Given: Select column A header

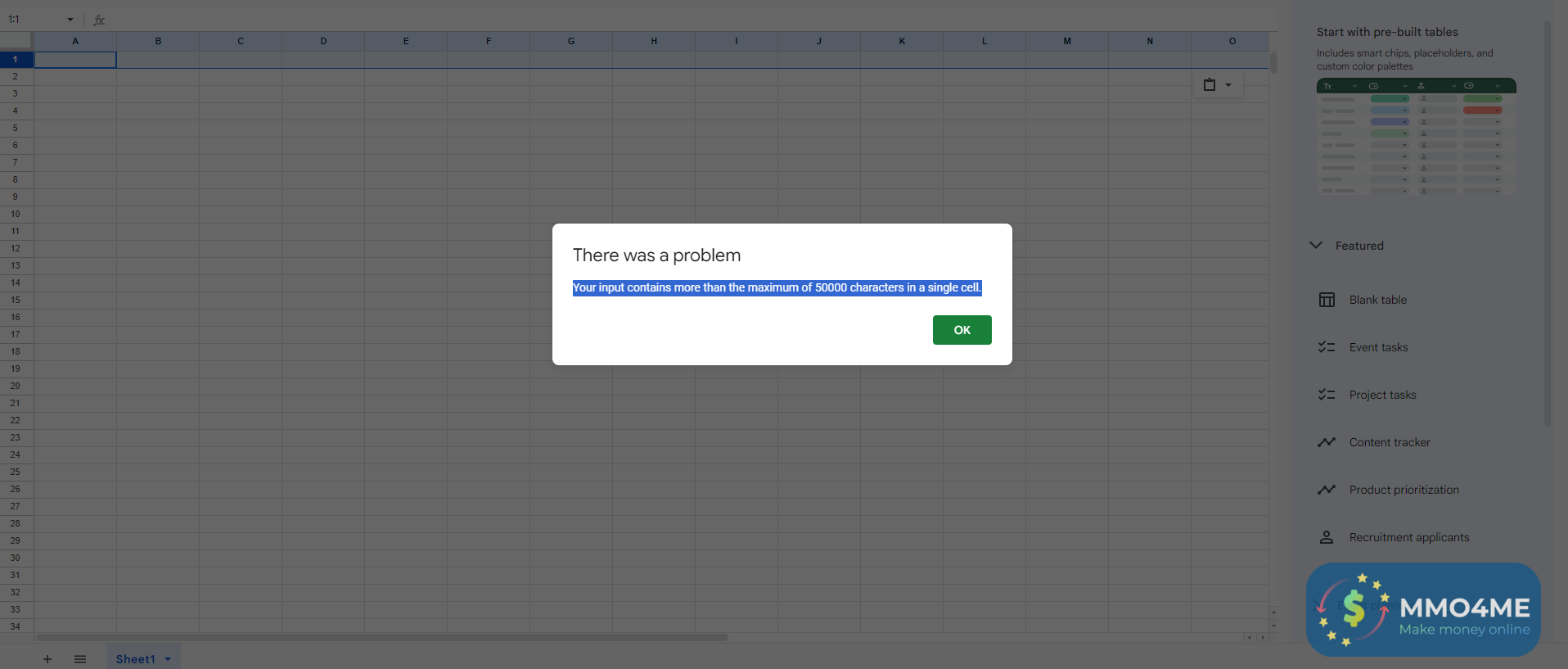Looking at the screenshot, I should [x=75, y=41].
